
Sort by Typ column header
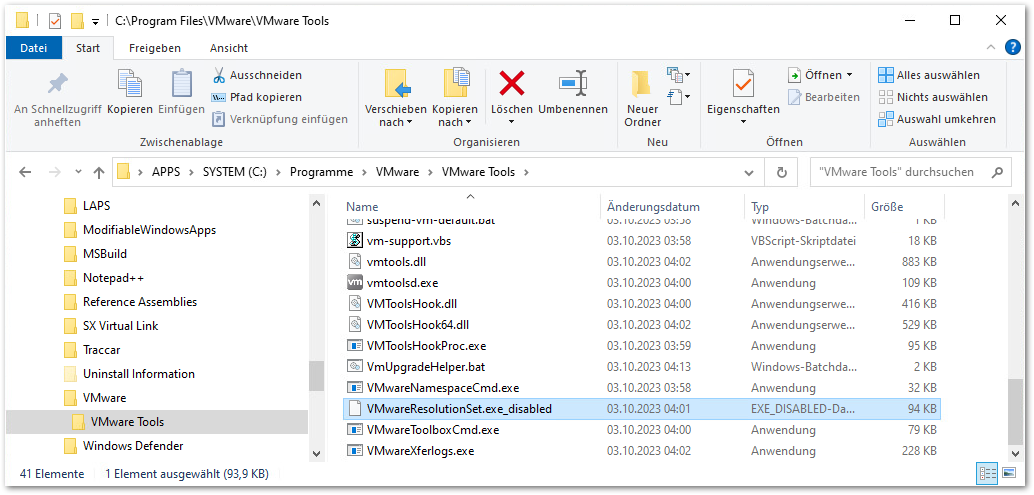click(805, 207)
